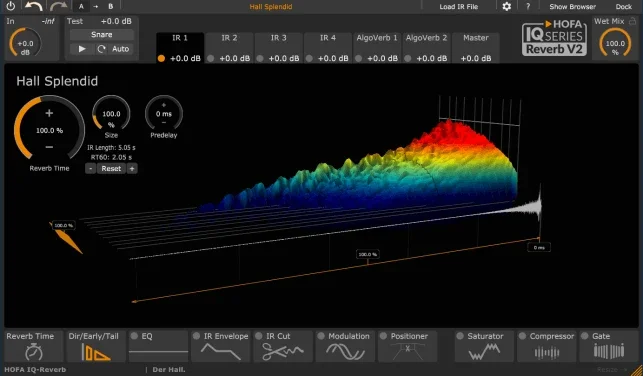Click the minus button beside Reset
The height and width of the screenshot is (376, 643).
click(91, 169)
